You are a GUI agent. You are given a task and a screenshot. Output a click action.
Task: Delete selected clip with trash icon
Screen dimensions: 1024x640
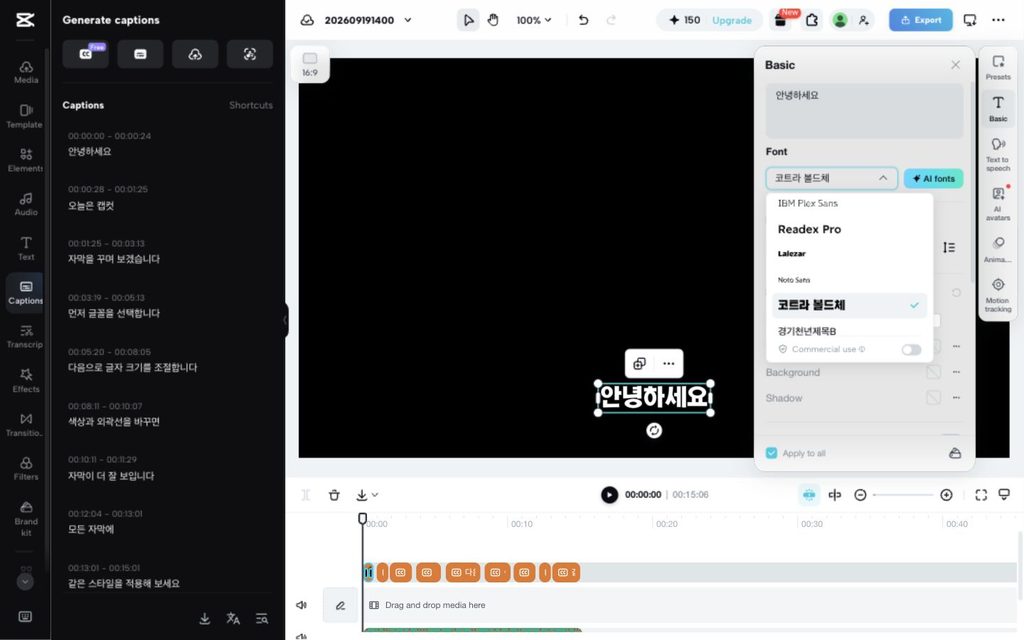[334, 495]
